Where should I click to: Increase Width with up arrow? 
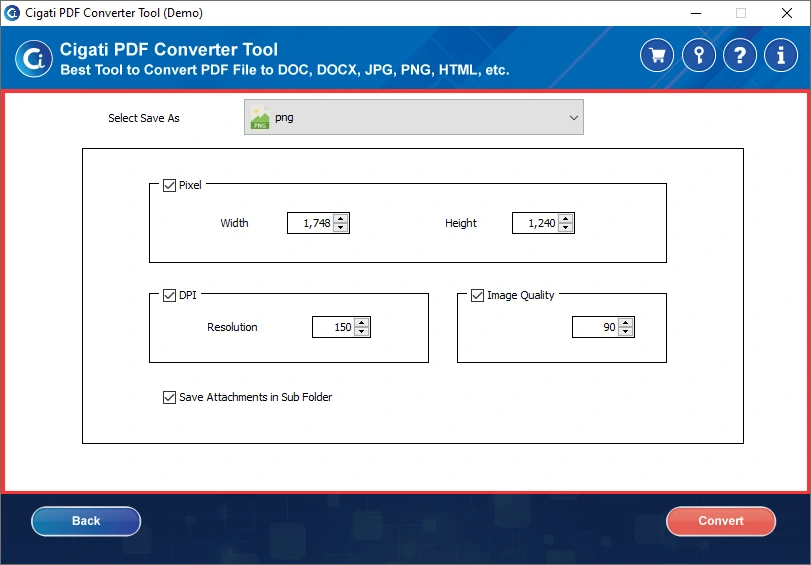[340, 218]
